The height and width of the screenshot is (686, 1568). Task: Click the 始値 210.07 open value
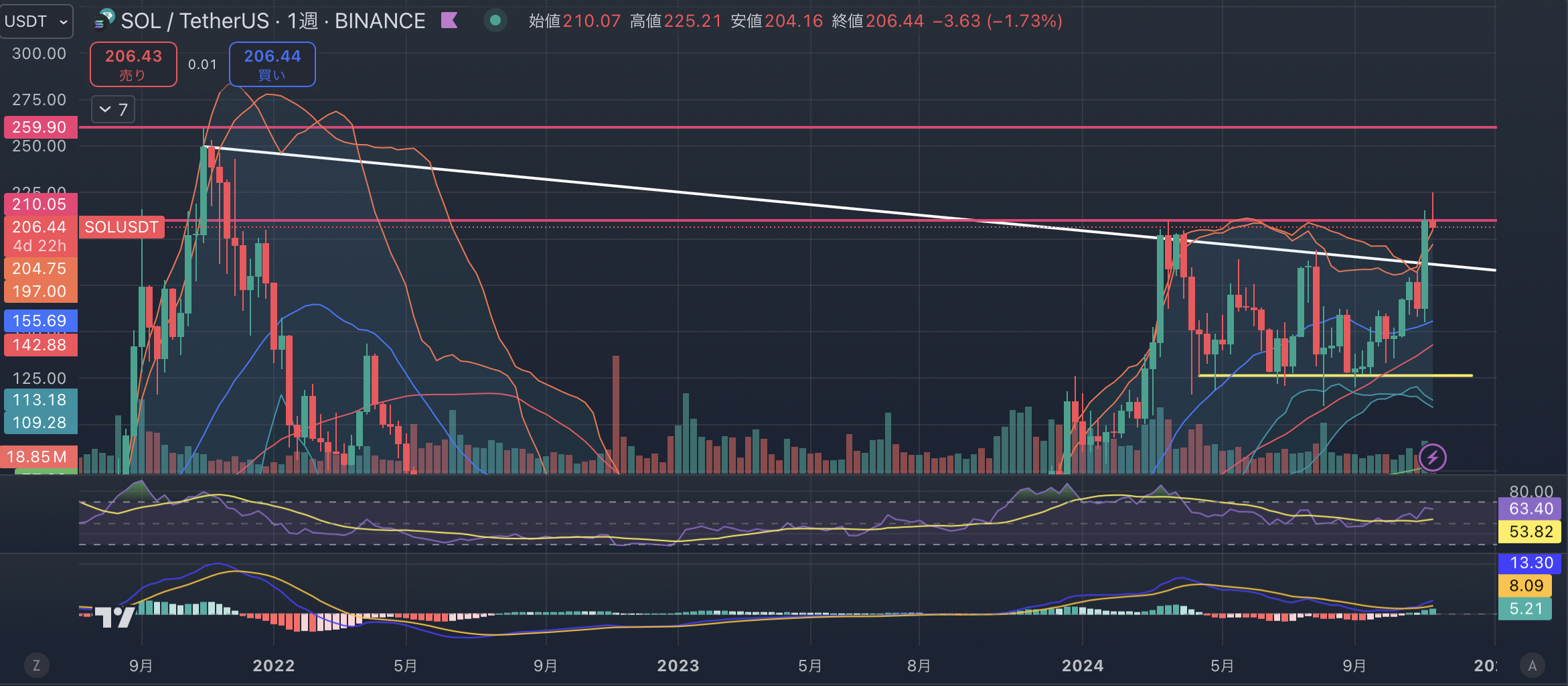click(574, 21)
